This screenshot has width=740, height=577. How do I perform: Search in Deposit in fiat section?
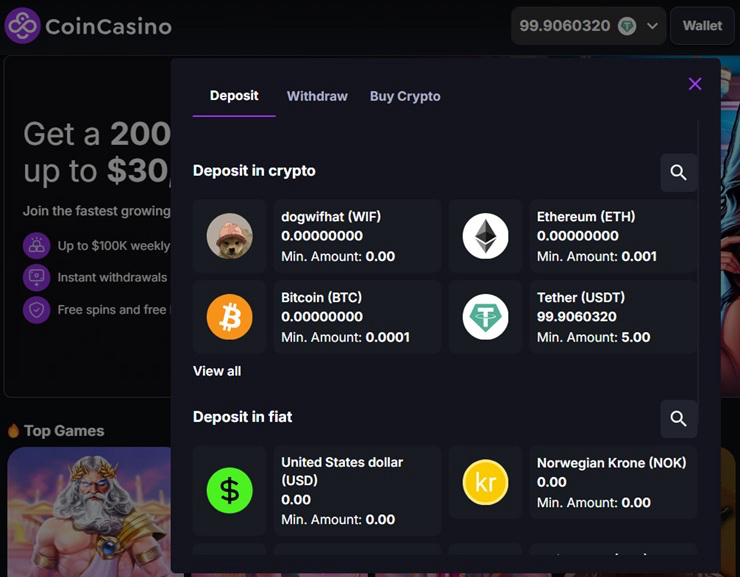pyautogui.click(x=678, y=418)
